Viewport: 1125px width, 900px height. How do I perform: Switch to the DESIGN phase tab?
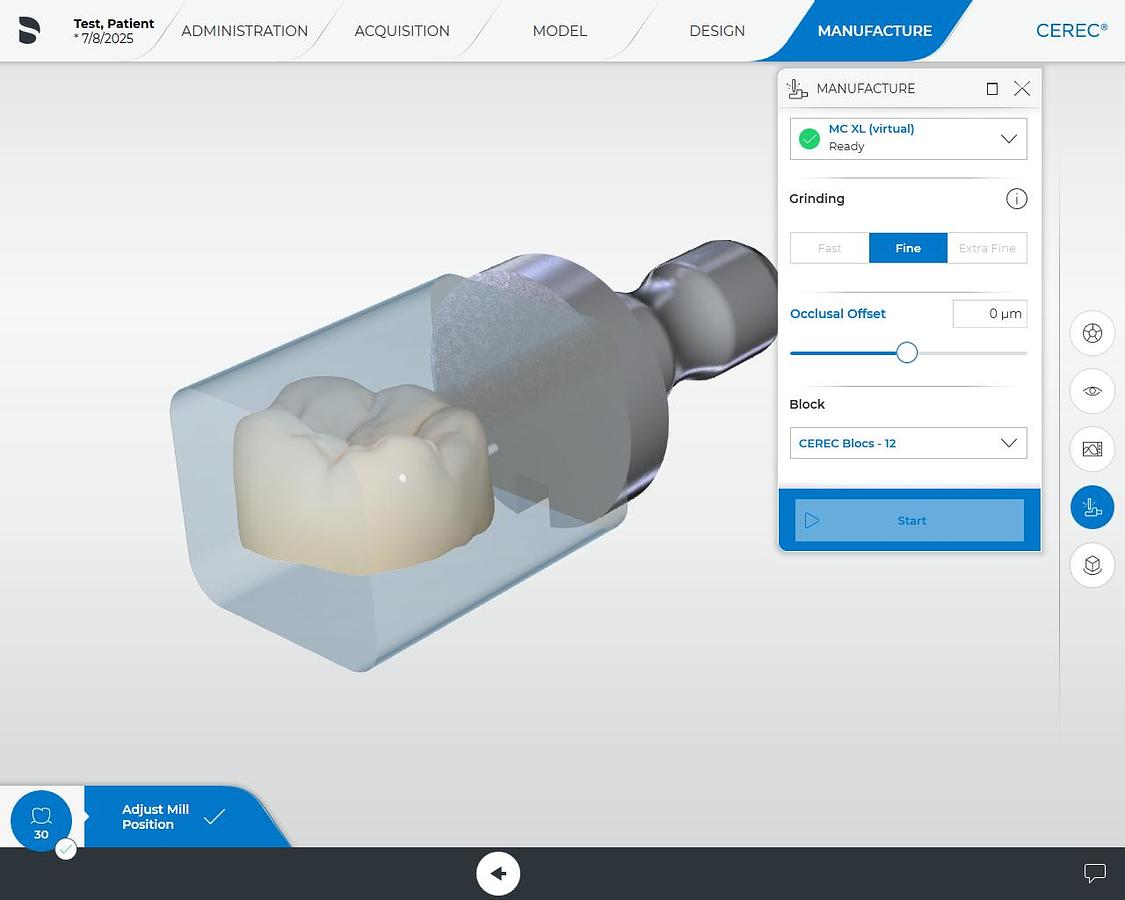point(717,31)
